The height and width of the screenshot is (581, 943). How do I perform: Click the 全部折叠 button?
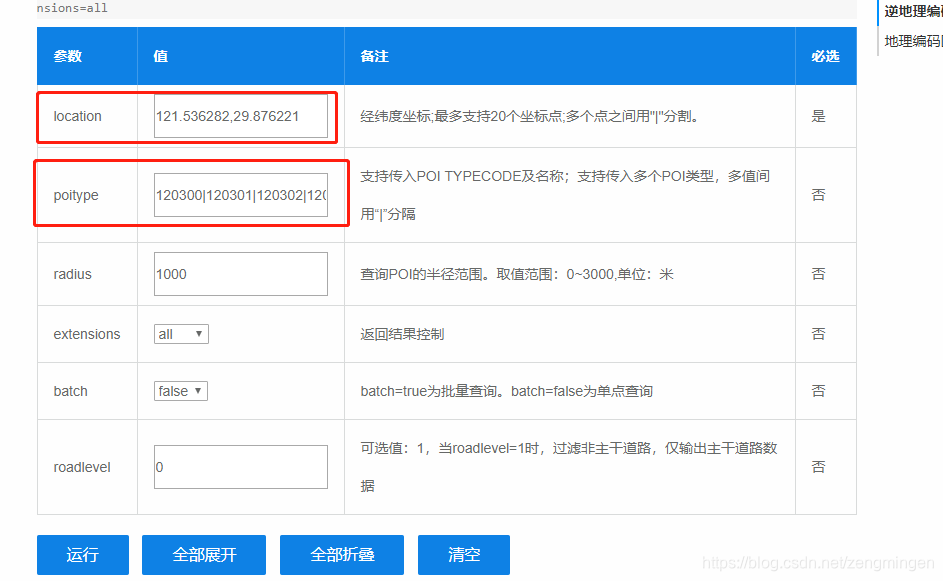(342, 555)
